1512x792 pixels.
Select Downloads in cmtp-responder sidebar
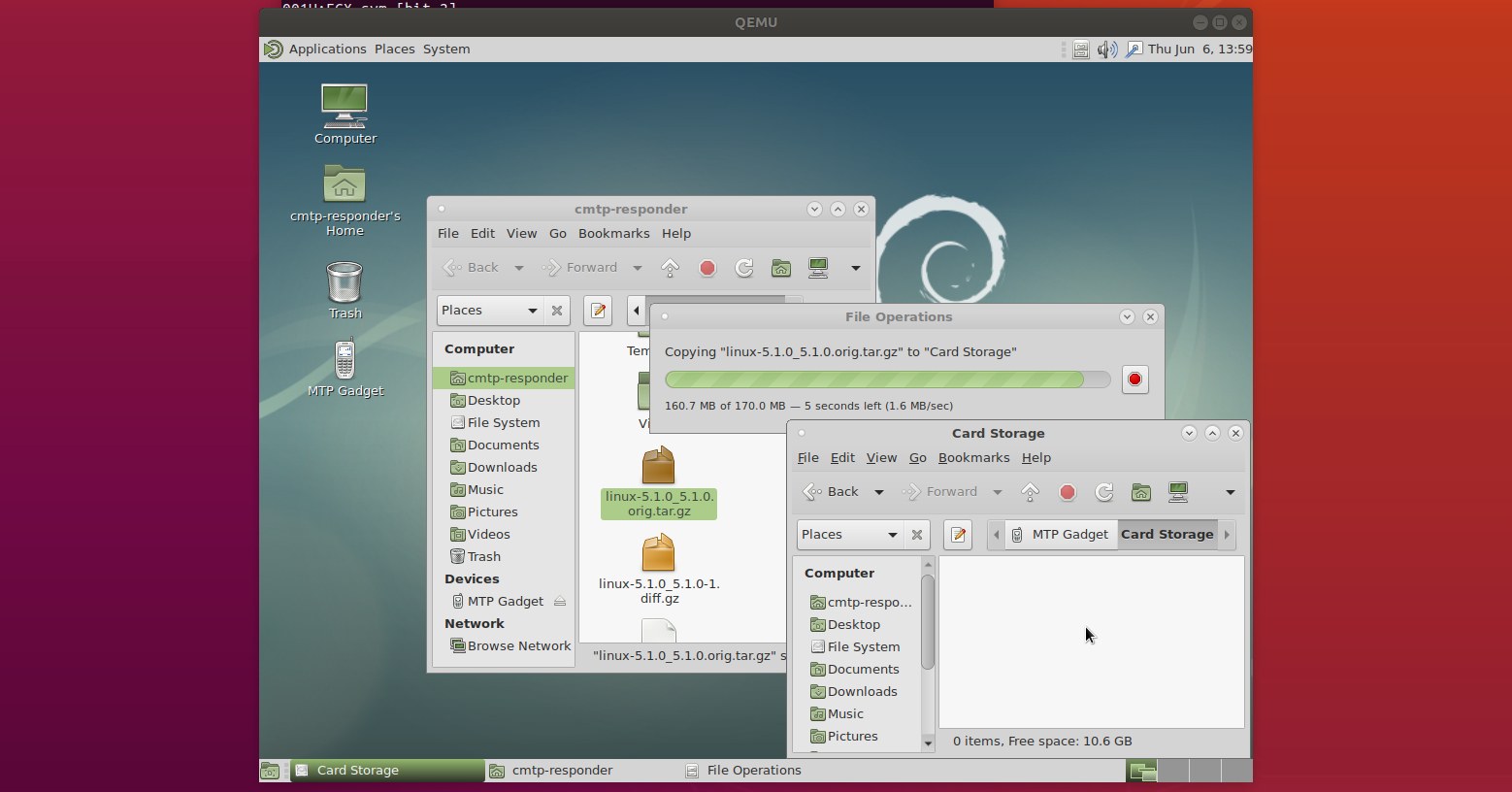tap(503, 468)
